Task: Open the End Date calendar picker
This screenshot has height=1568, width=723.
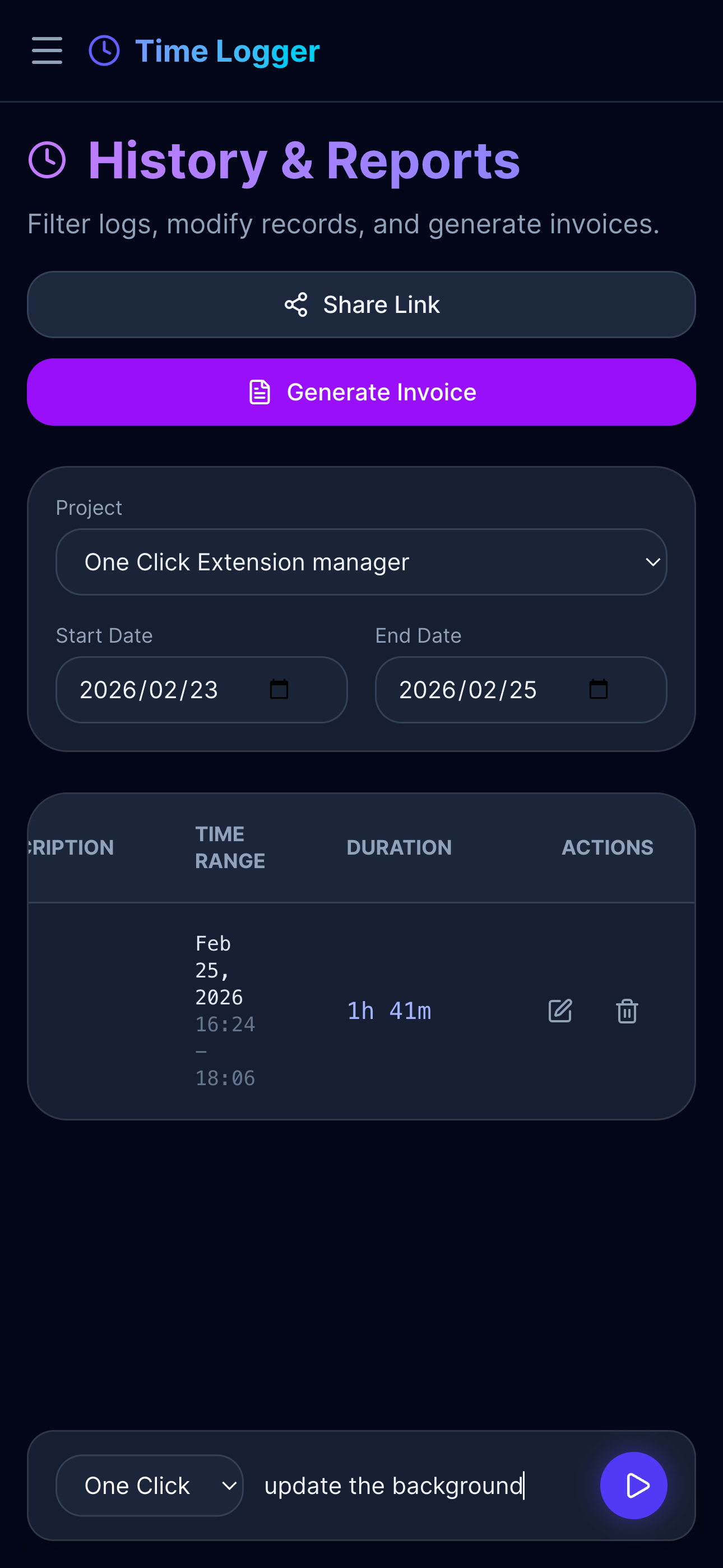Action: [x=598, y=689]
